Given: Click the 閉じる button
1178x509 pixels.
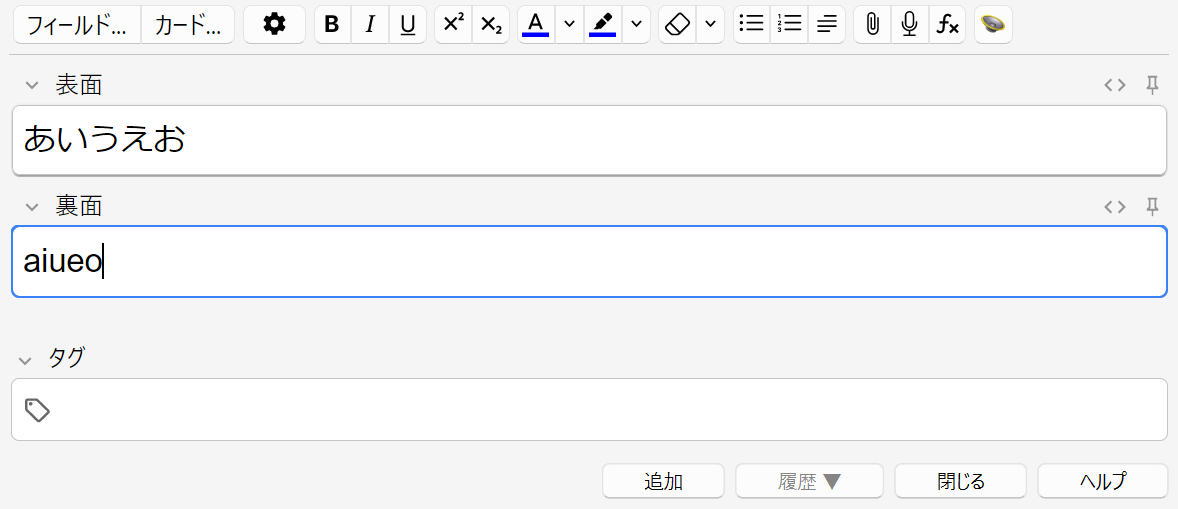Looking at the screenshot, I should [x=960, y=481].
